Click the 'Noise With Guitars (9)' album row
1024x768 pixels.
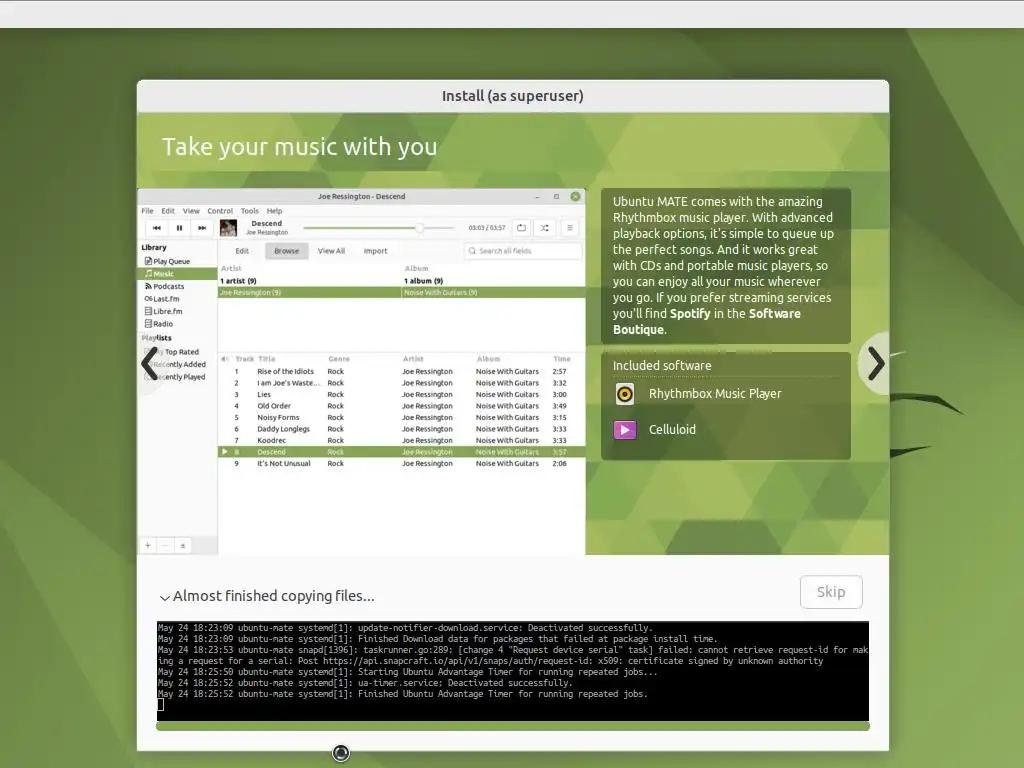(x=494, y=293)
